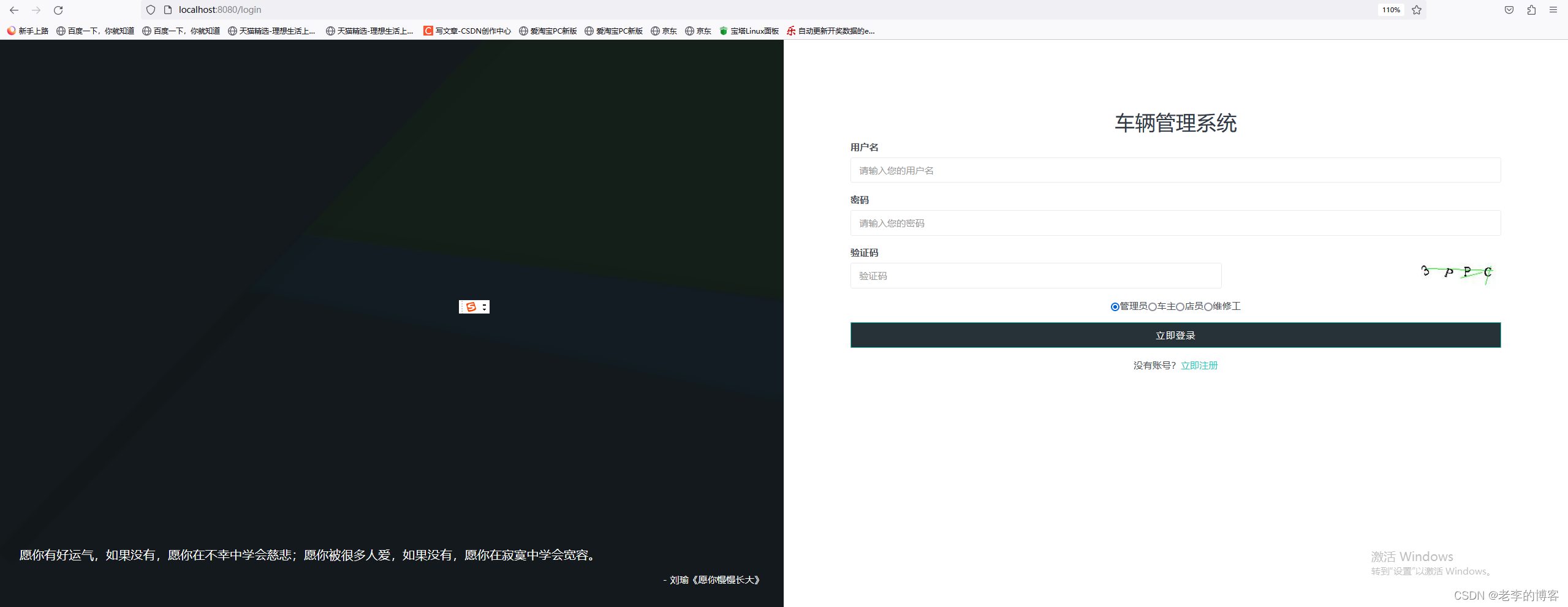Select the 维修工 radio button
The height and width of the screenshot is (607, 1568).
click(x=1208, y=306)
